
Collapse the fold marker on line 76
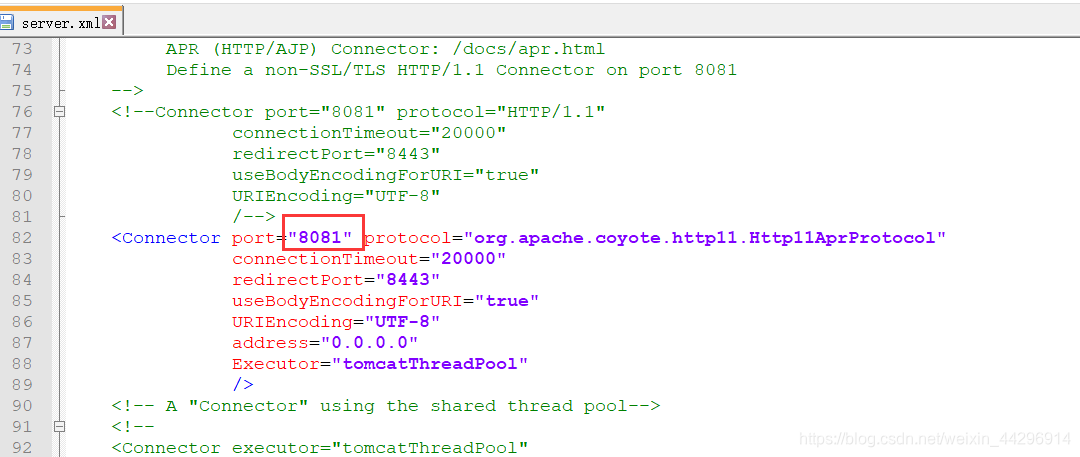pyautogui.click(x=60, y=112)
